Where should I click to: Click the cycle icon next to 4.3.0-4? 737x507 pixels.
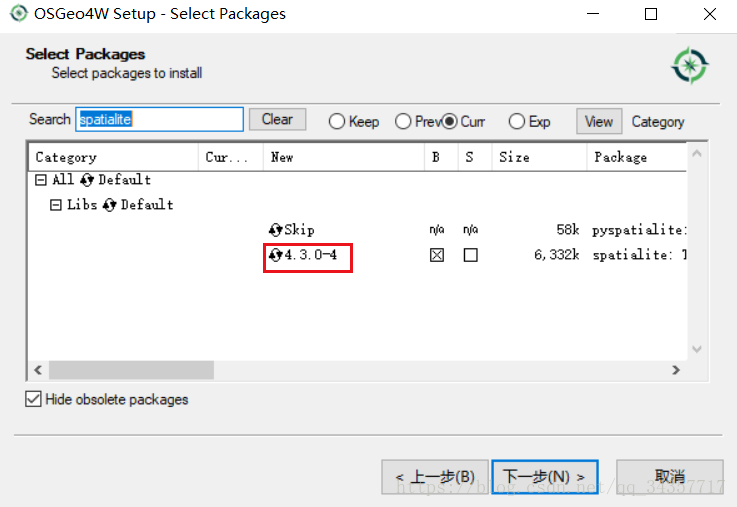click(x=275, y=255)
